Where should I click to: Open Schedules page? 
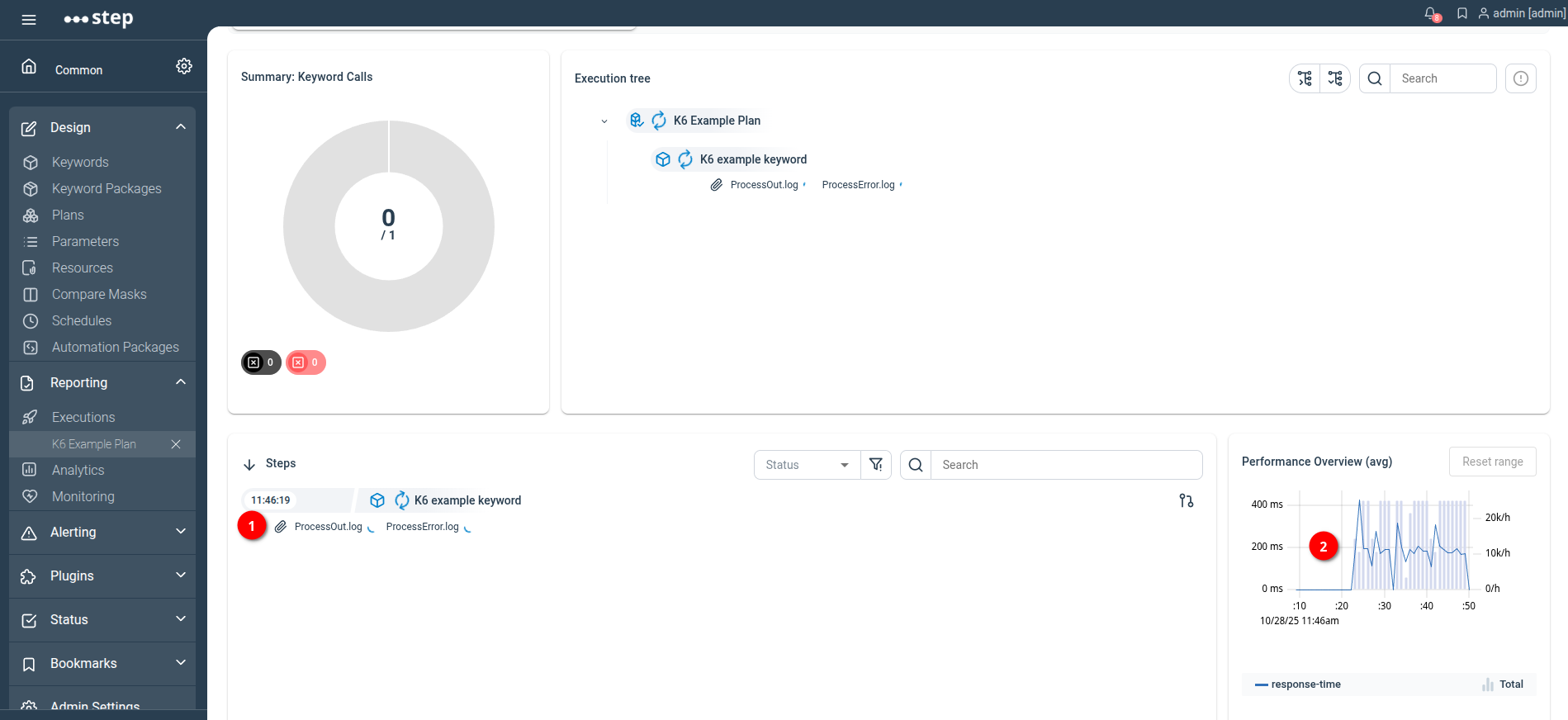(x=82, y=321)
